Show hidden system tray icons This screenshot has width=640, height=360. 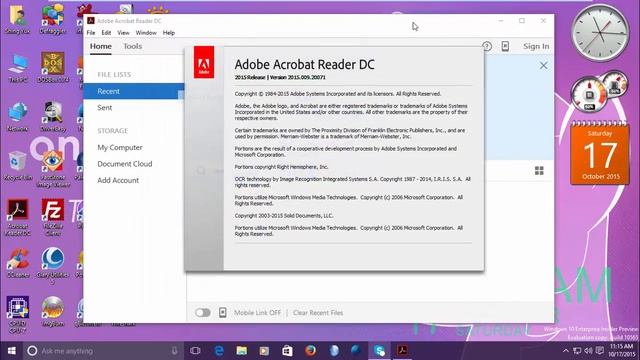pyautogui.click(x=566, y=351)
